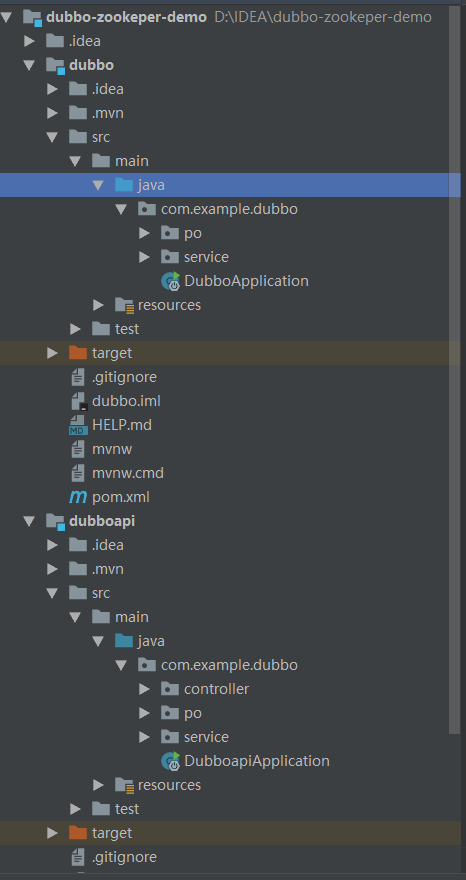
Task: Select the dubbo.iml file name
Action: (x=126, y=401)
